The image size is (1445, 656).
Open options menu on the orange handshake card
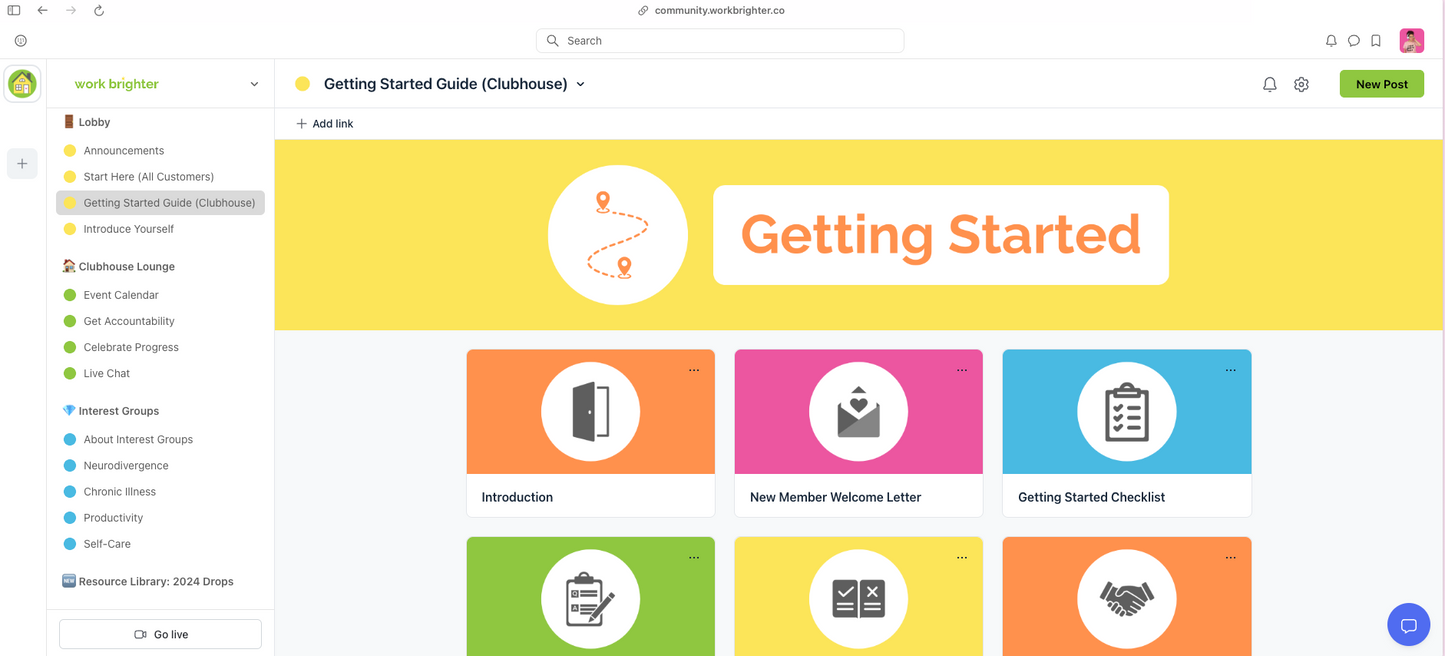[x=1230, y=558]
